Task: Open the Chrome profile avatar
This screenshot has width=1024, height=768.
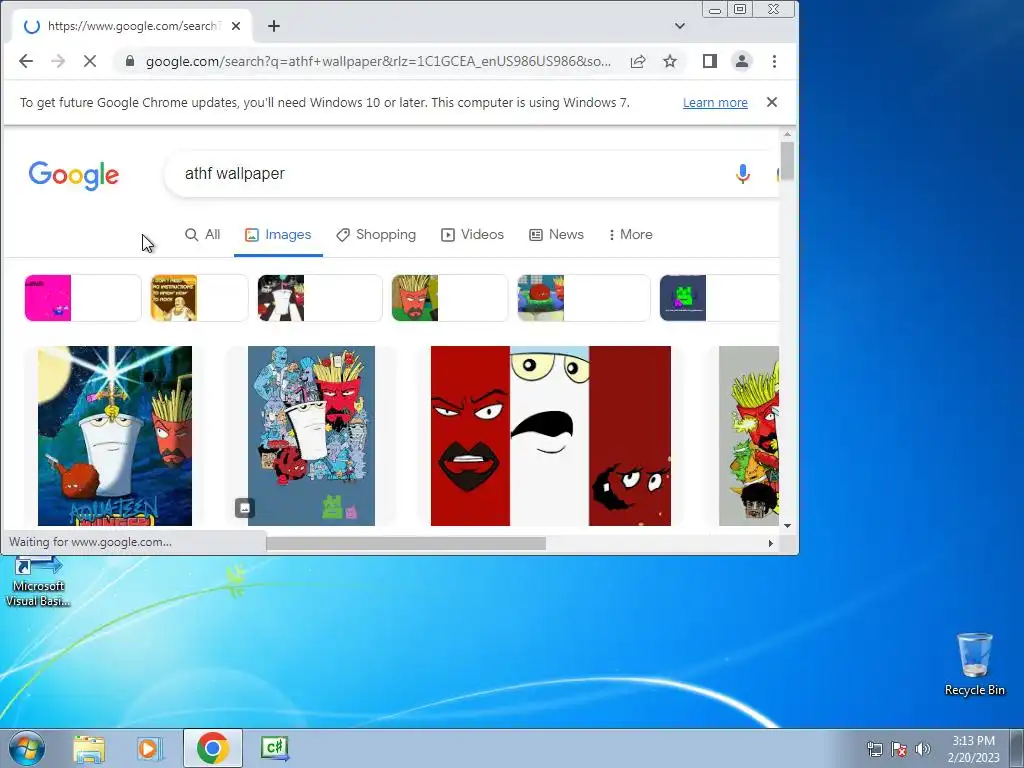Action: 742,61
